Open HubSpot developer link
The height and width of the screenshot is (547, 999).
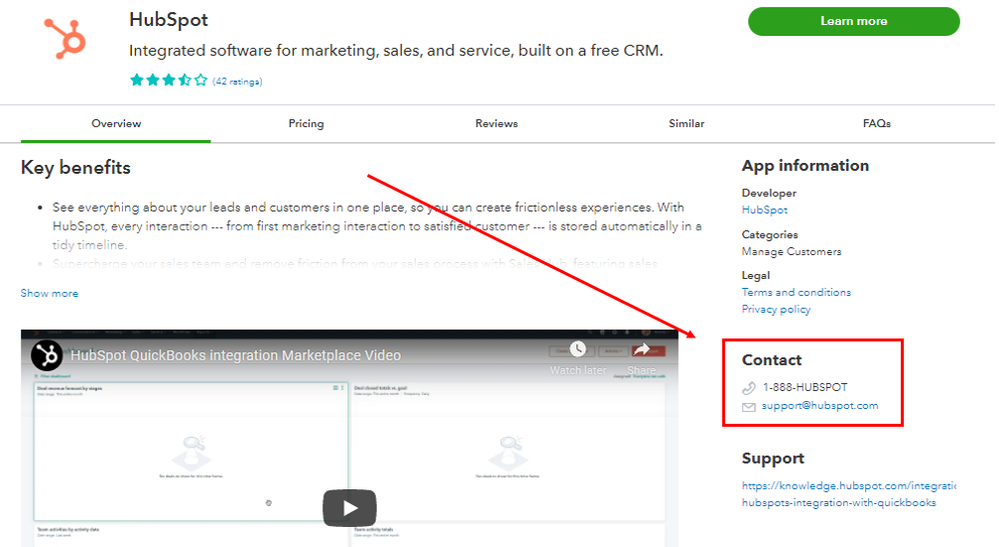(x=764, y=210)
